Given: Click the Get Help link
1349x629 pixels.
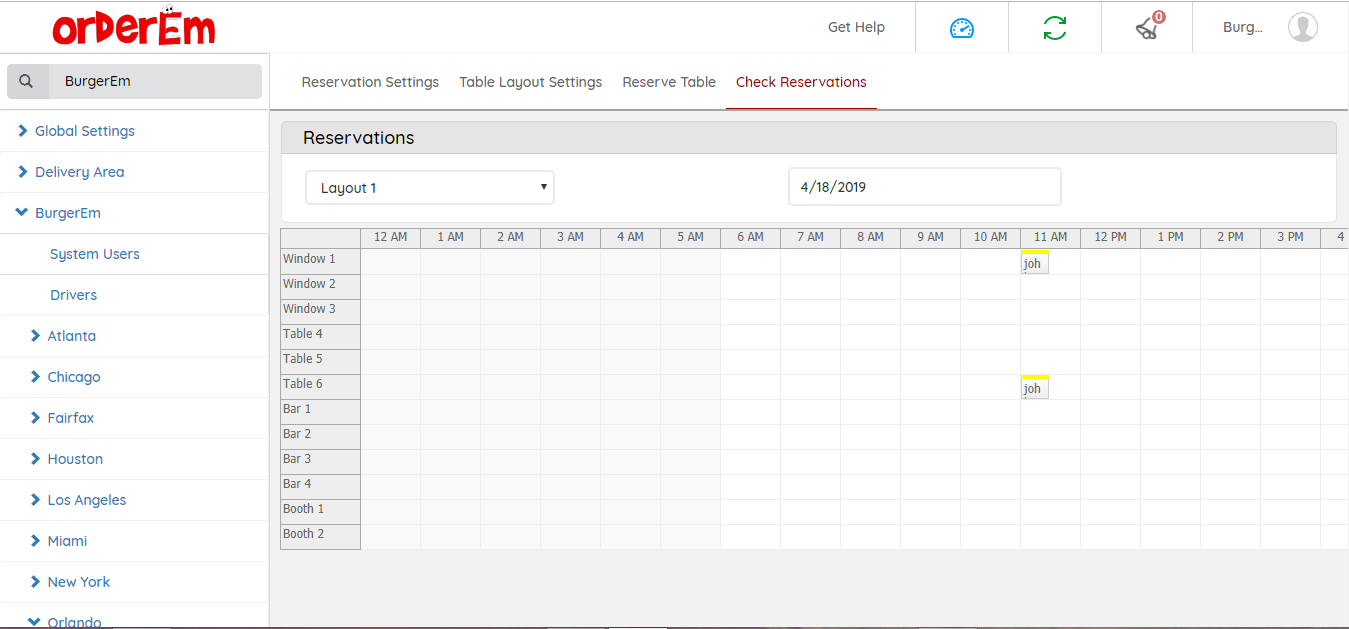Looking at the screenshot, I should (x=856, y=27).
